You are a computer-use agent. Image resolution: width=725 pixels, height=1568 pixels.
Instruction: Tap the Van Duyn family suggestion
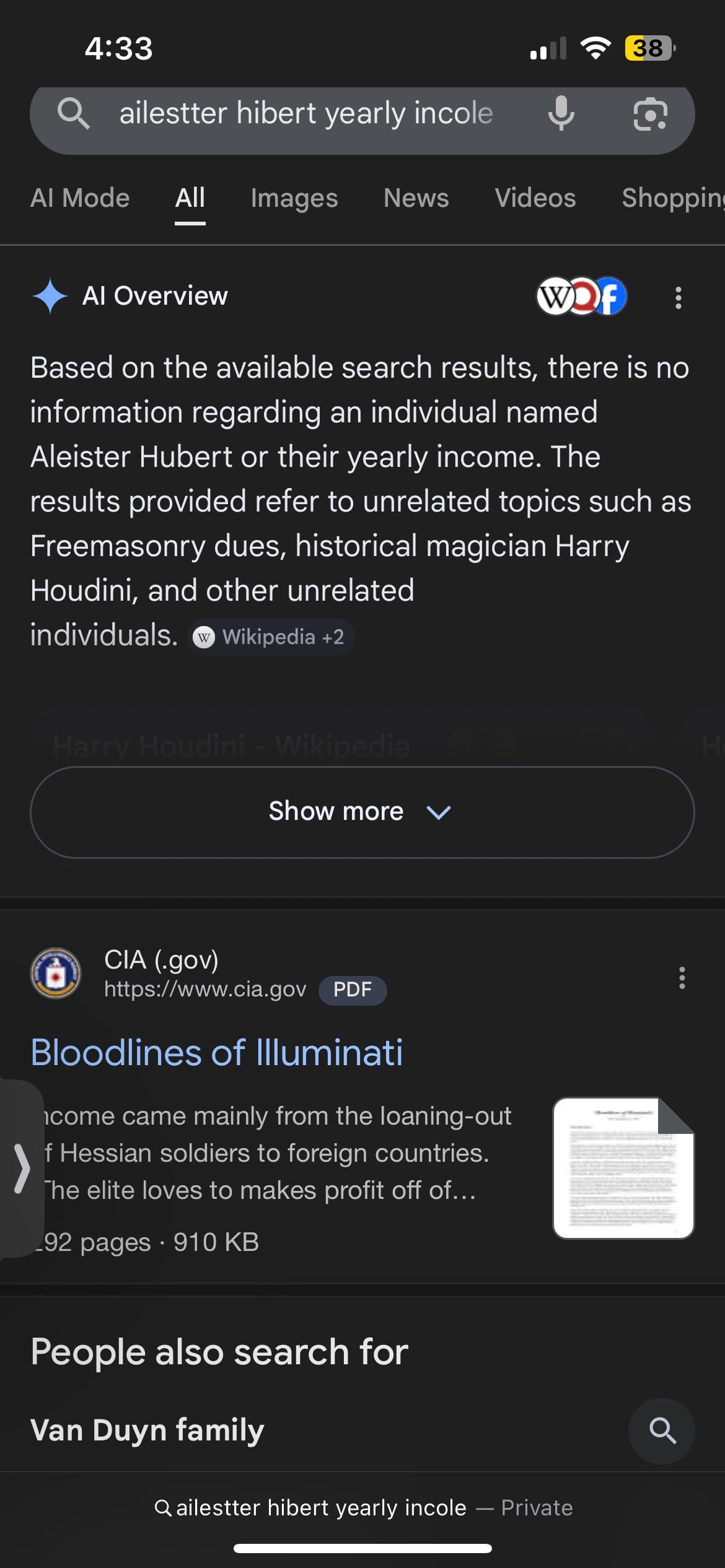point(147,1431)
